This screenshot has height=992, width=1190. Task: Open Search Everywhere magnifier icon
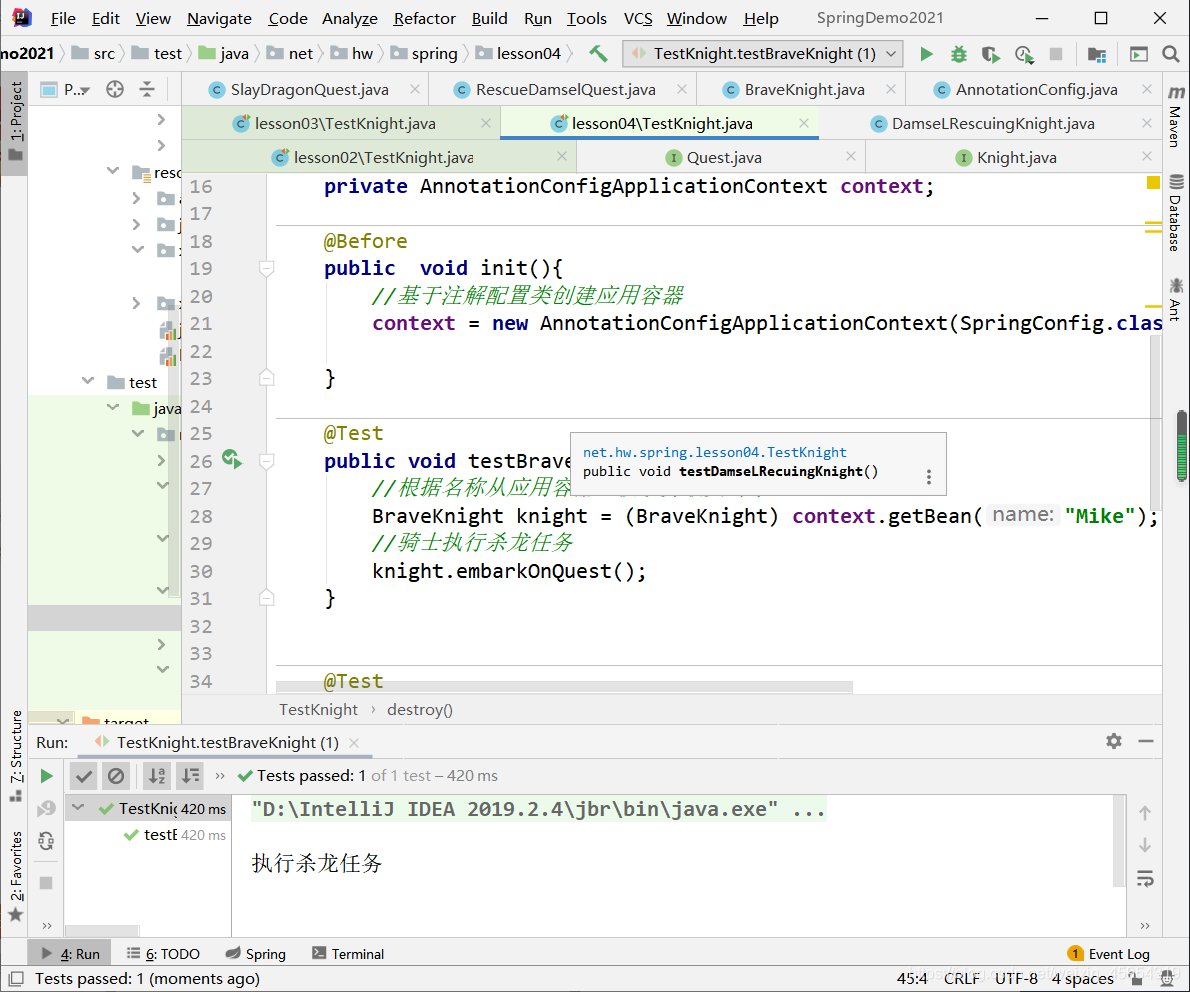[x=1170, y=54]
